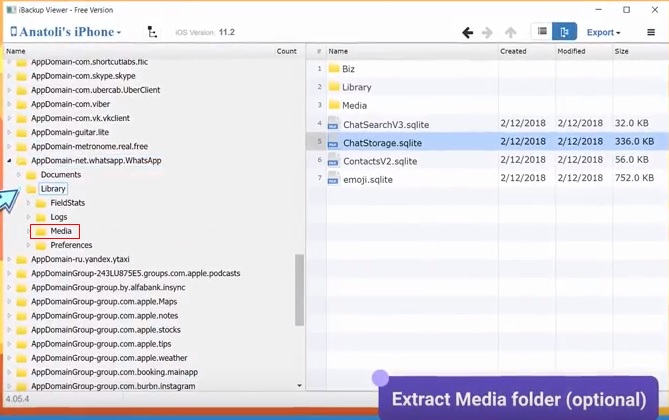
Task: Select AppDomain-metronome.real.free entry
Action: coord(89,146)
